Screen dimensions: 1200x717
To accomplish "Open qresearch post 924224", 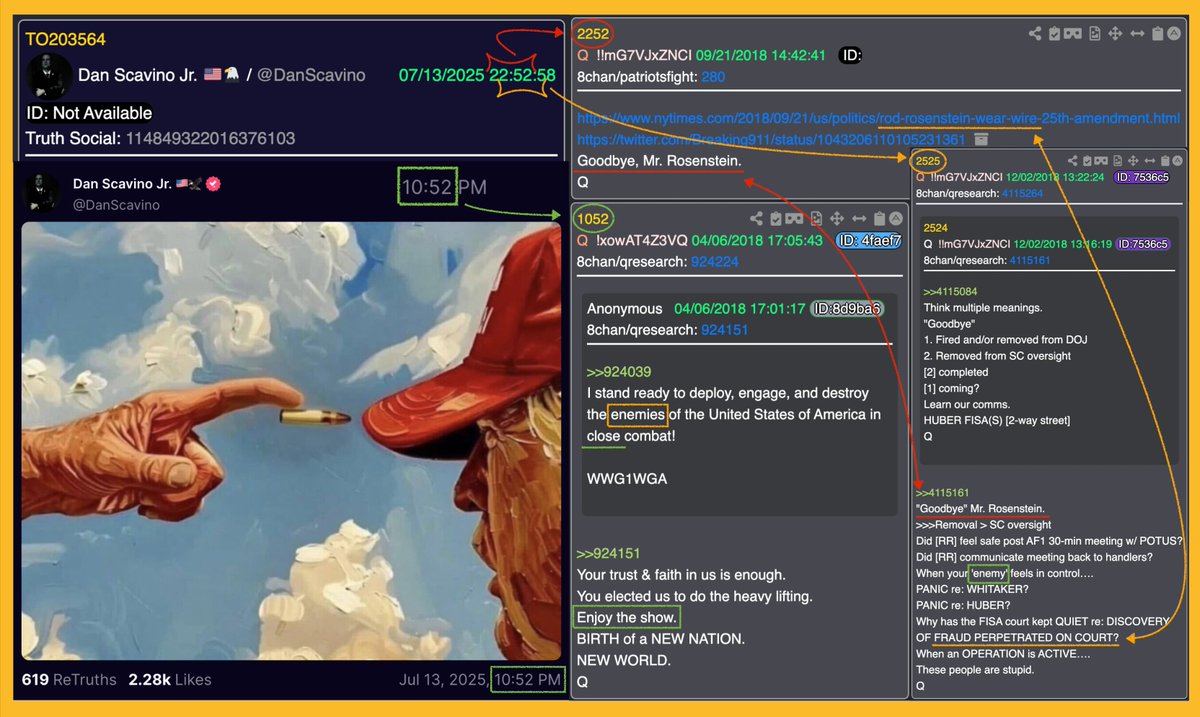I will (x=716, y=262).
